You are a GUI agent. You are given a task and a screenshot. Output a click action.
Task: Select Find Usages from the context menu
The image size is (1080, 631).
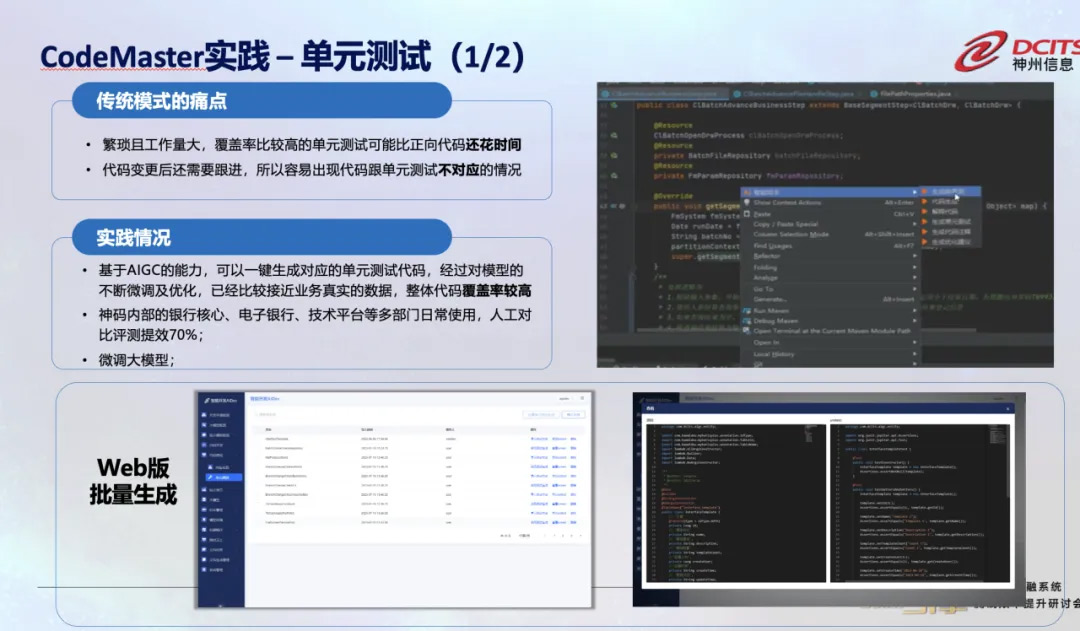click(774, 245)
